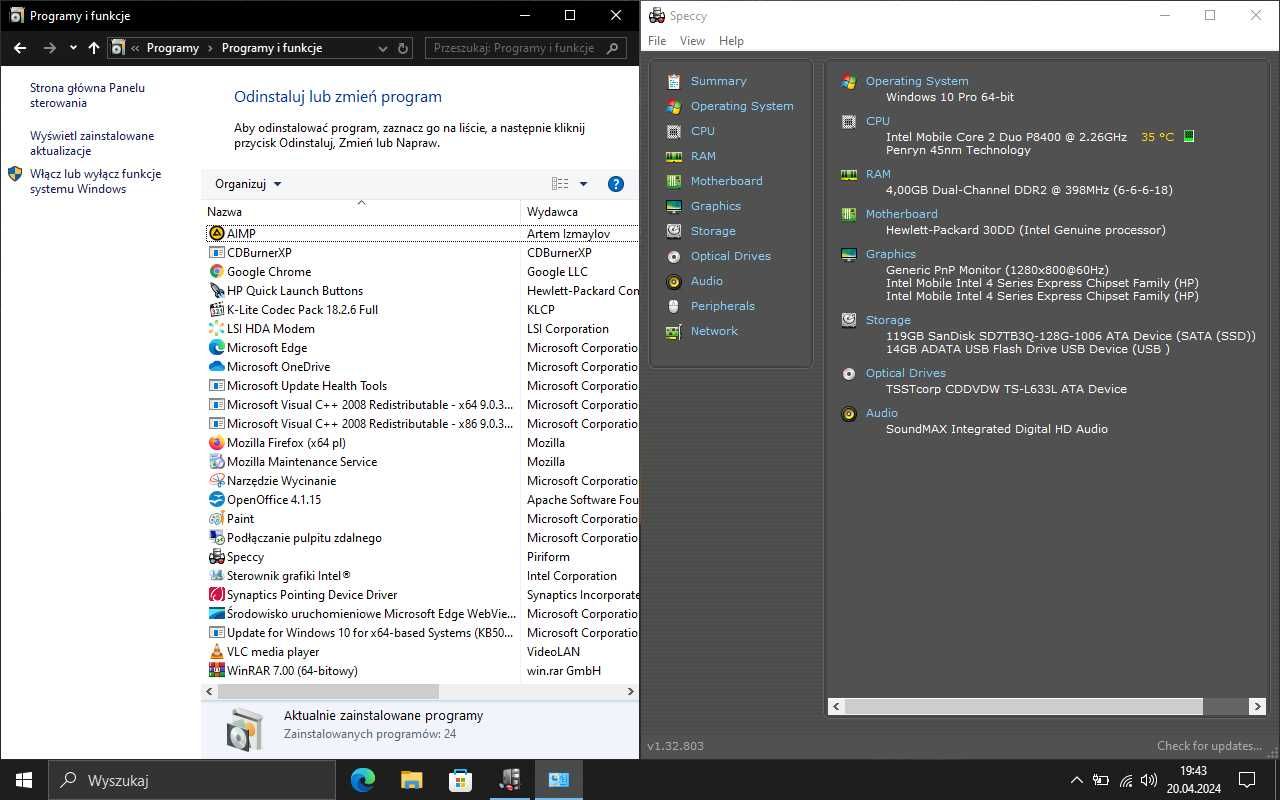Open Microsoft Store from the taskbar
1280x800 pixels.
coord(460,780)
